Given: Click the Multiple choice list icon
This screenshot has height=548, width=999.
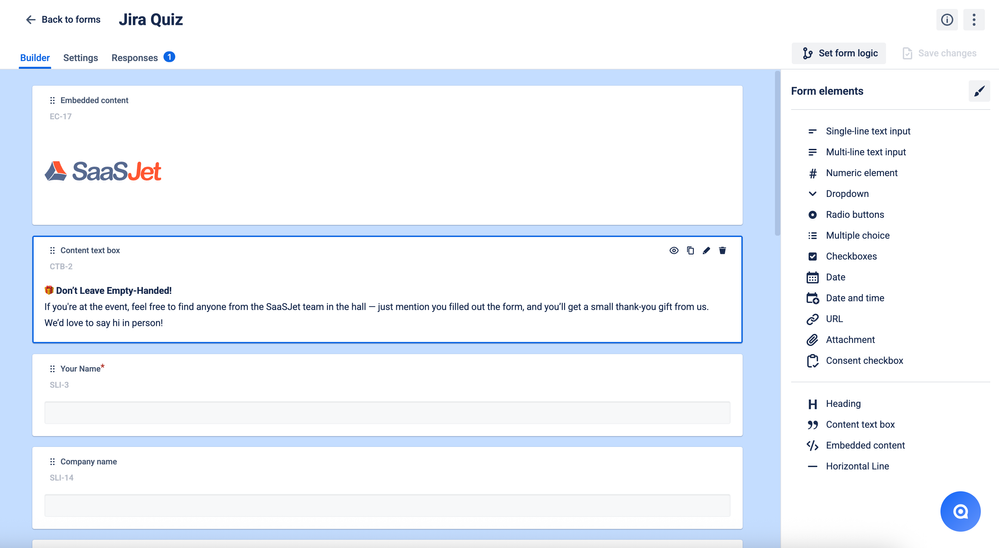Looking at the screenshot, I should (812, 236).
